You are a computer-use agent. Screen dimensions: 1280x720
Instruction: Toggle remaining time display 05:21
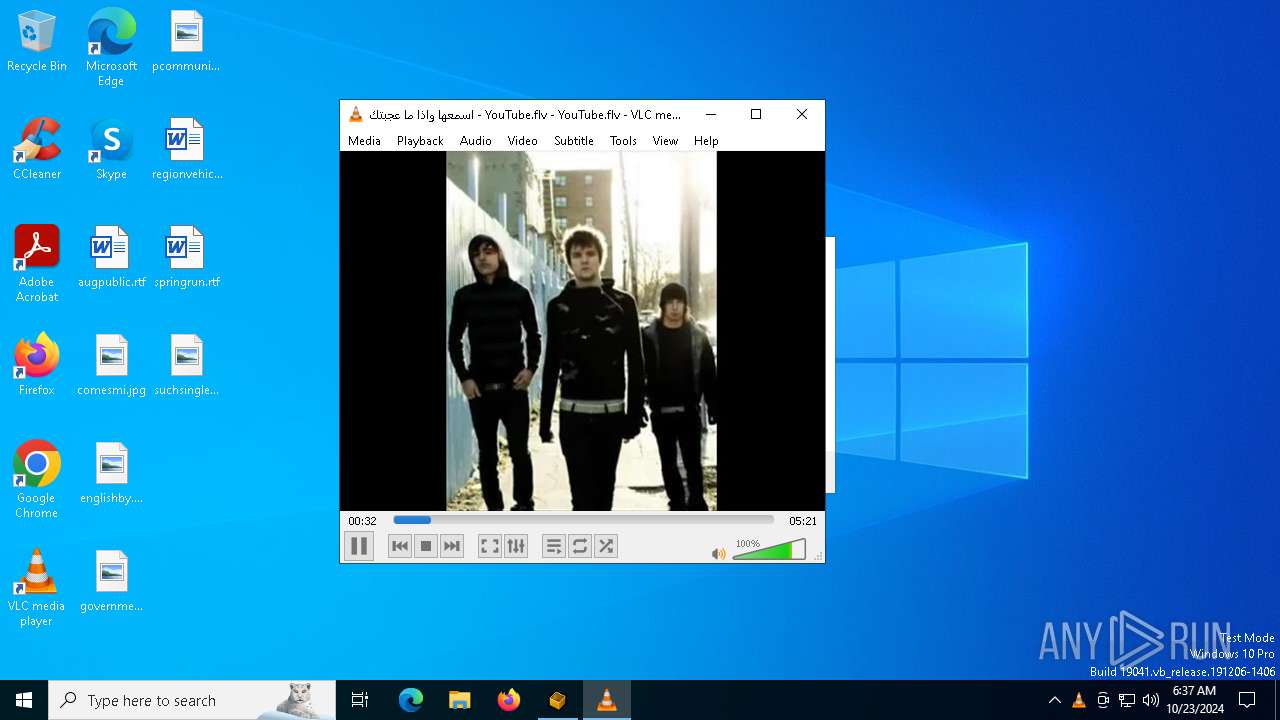(x=803, y=521)
